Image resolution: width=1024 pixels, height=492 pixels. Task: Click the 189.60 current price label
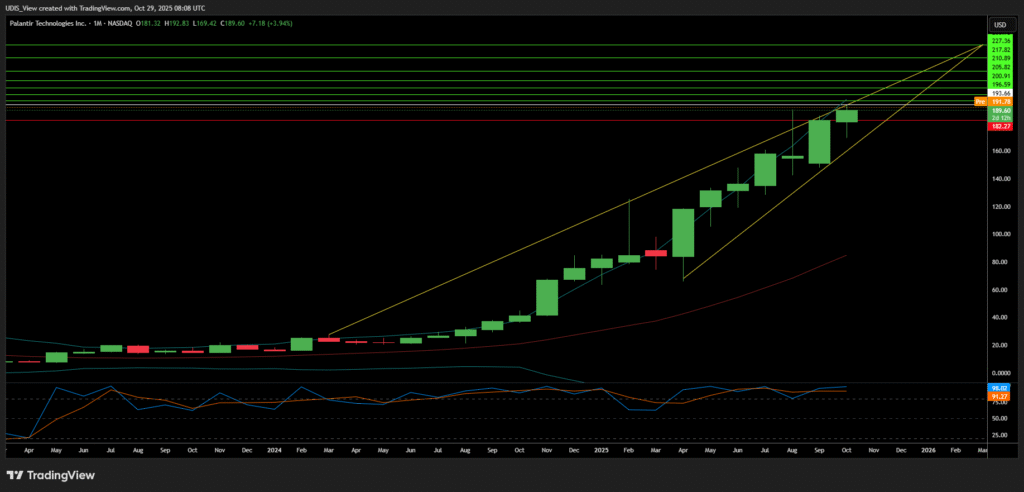click(1001, 111)
